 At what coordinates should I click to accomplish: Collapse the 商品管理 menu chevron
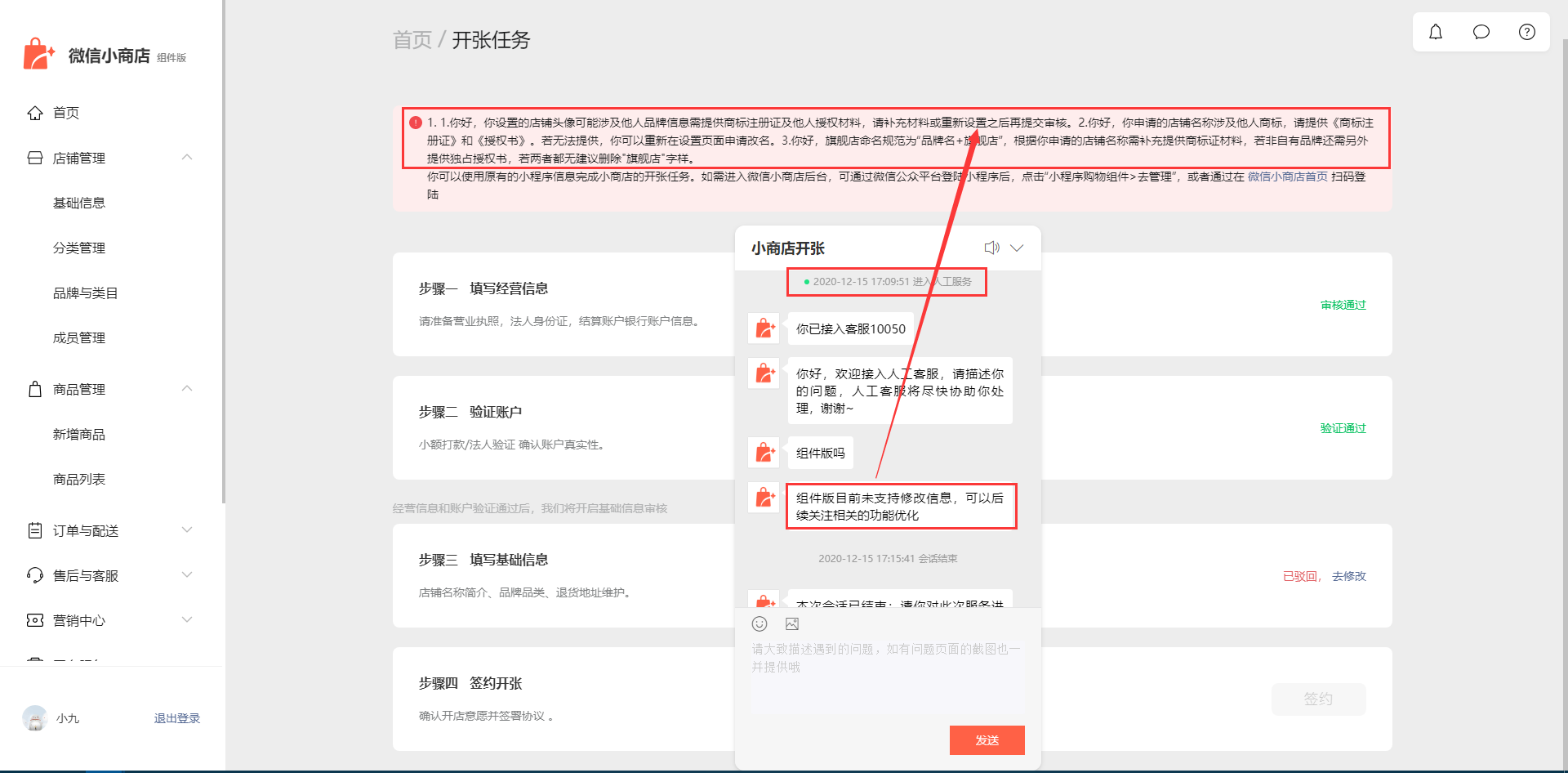click(187, 388)
